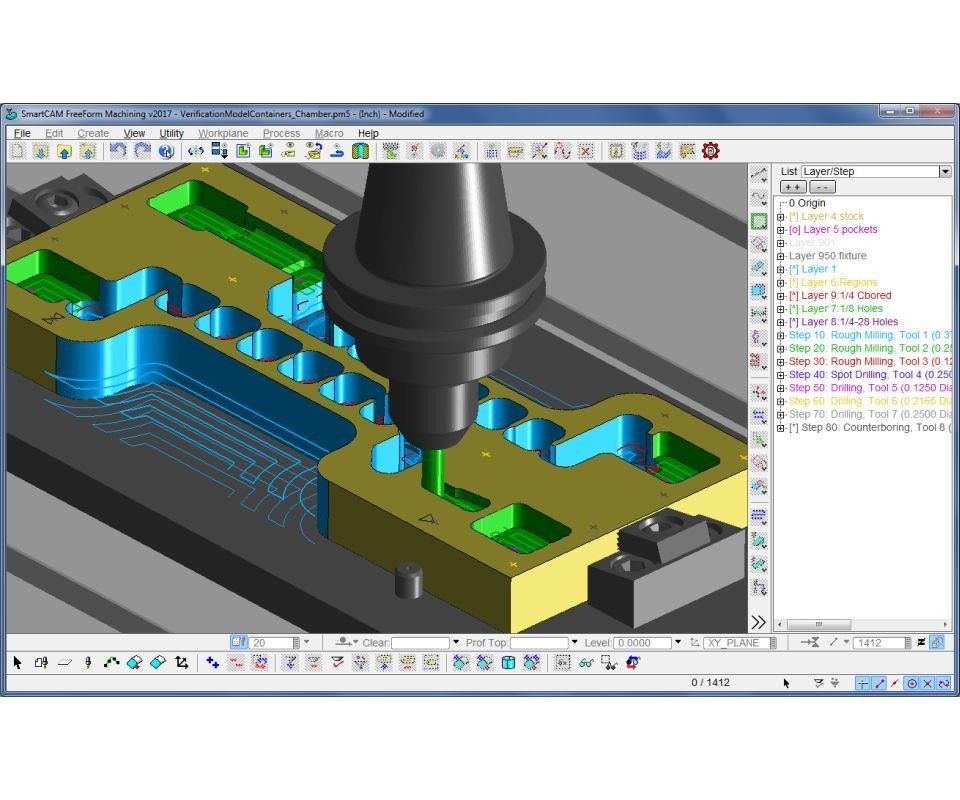Image resolution: width=960 pixels, height=800 pixels.
Task: Select Layer 9:1/4 Cbored in list
Action: (x=840, y=295)
